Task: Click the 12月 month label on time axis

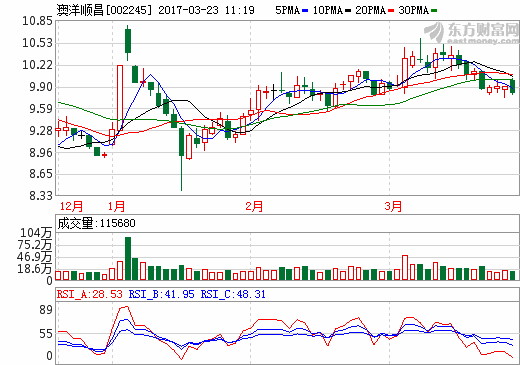Action: [71, 206]
